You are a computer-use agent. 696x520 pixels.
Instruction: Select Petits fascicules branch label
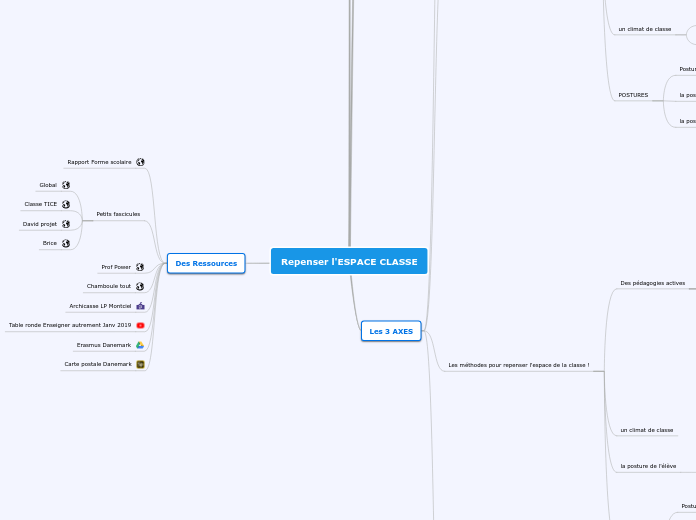pyautogui.click(x=118, y=214)
